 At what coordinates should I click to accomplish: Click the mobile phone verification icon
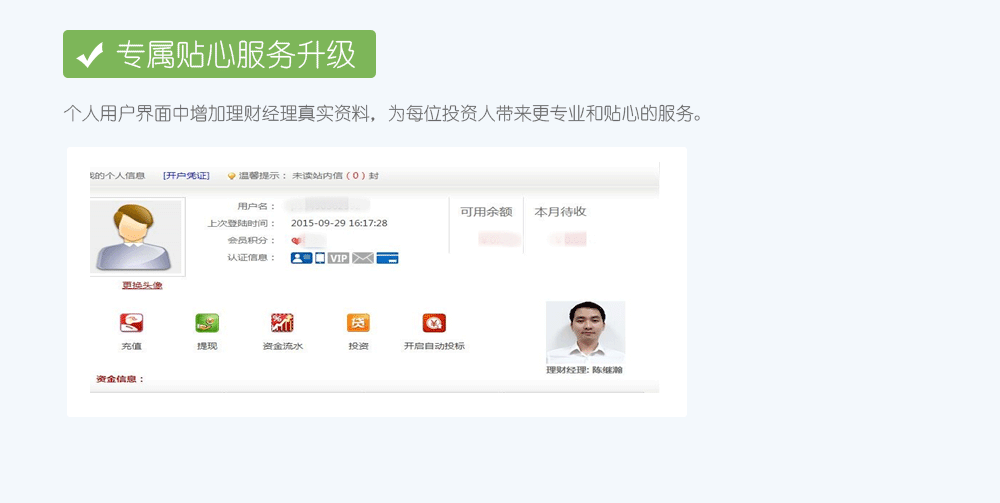tap(320, 258)
